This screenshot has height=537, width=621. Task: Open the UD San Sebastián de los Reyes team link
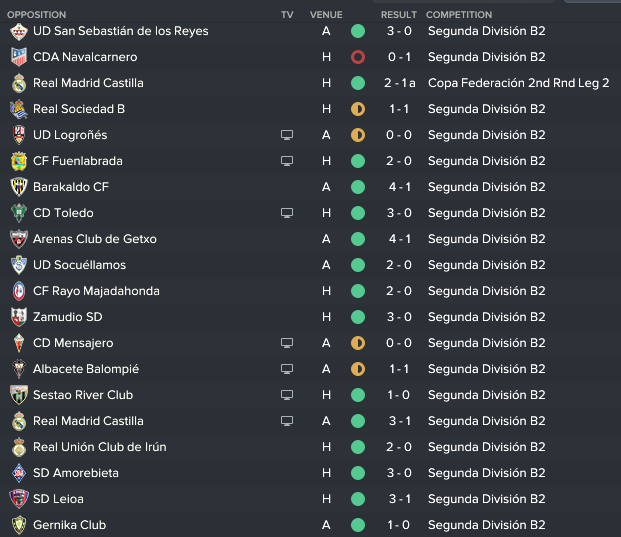coord(121,31)
